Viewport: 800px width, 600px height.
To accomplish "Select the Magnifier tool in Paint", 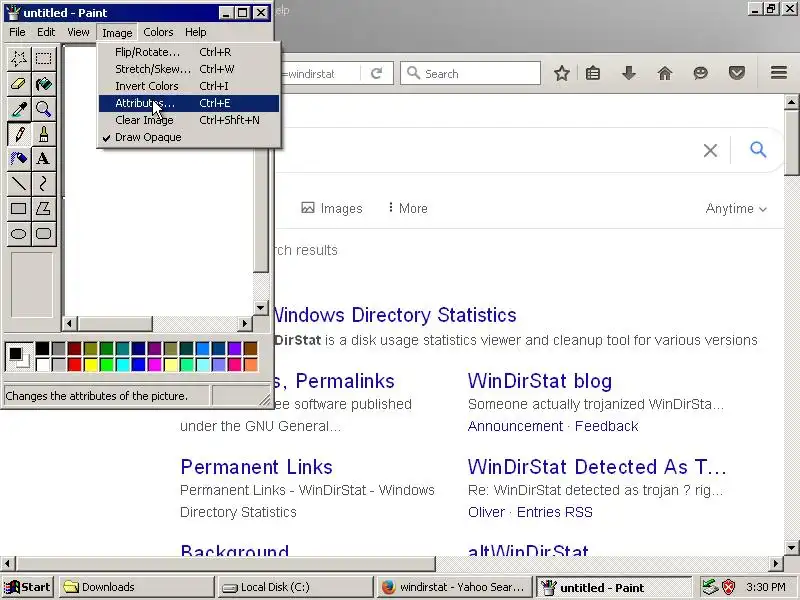I will click(x=43, y=109).
